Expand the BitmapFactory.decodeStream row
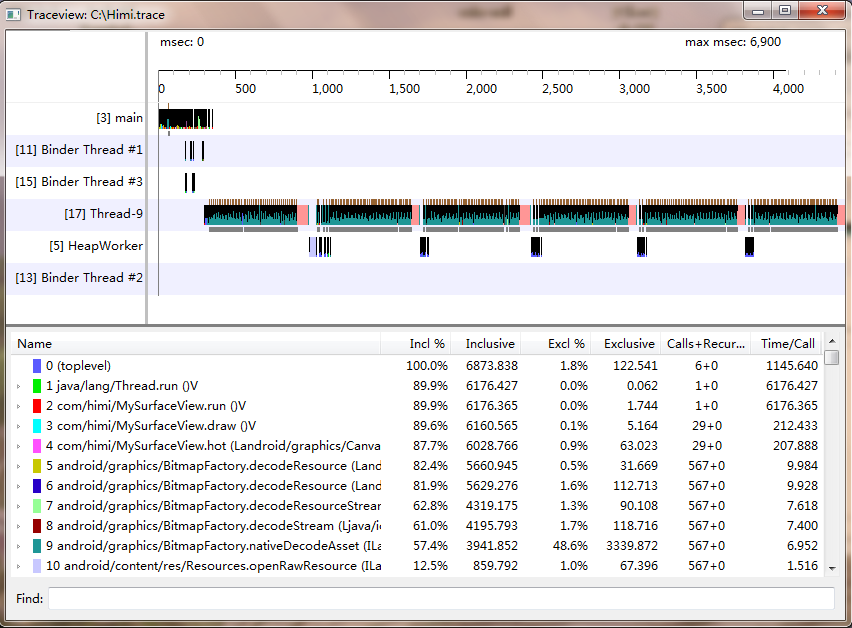This screenshot has height=628, width=852. point(18,526)
